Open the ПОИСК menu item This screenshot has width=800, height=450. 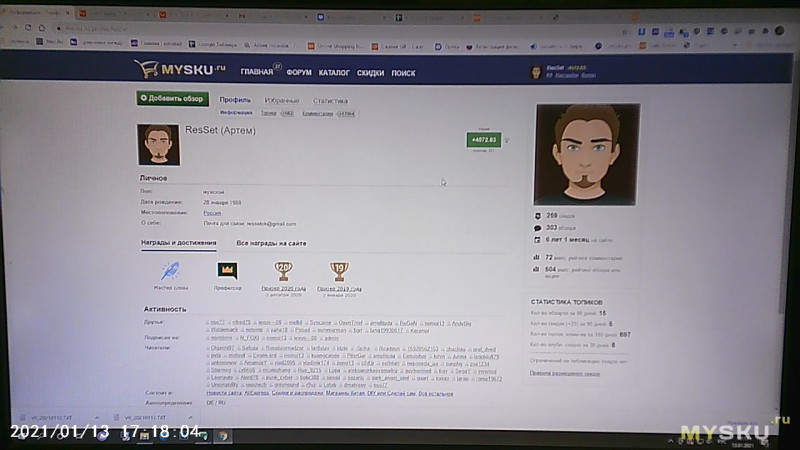coord(403,73)
